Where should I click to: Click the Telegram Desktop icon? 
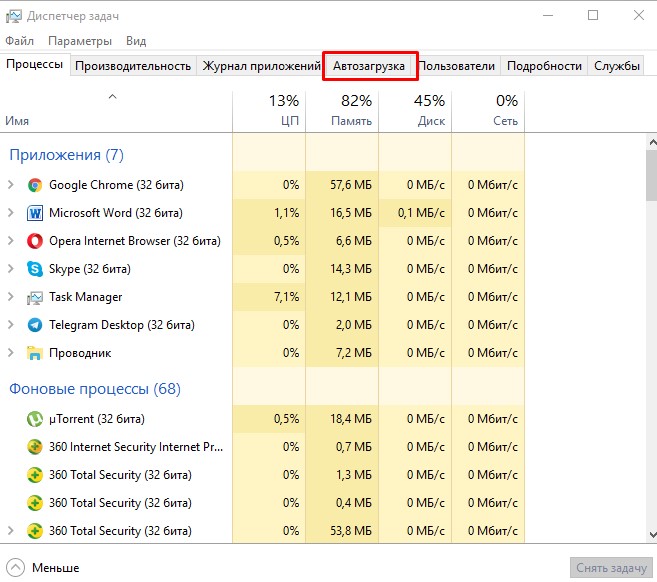(x=35, y=325)
